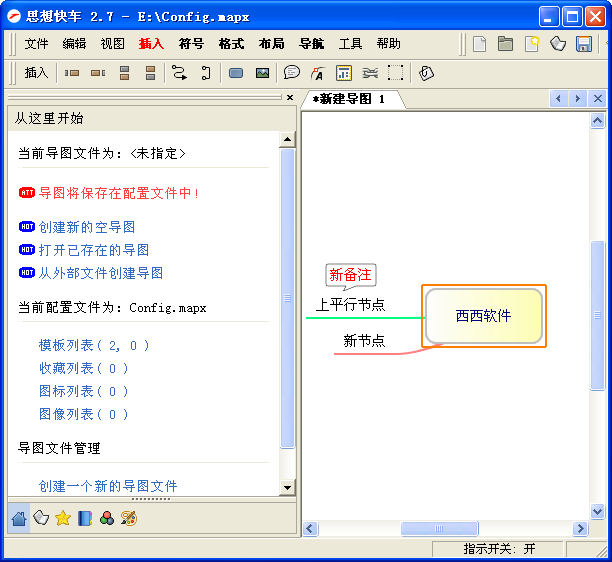Open the 文件 menu
The image size is (612, 562).
(x=36, y=44)
